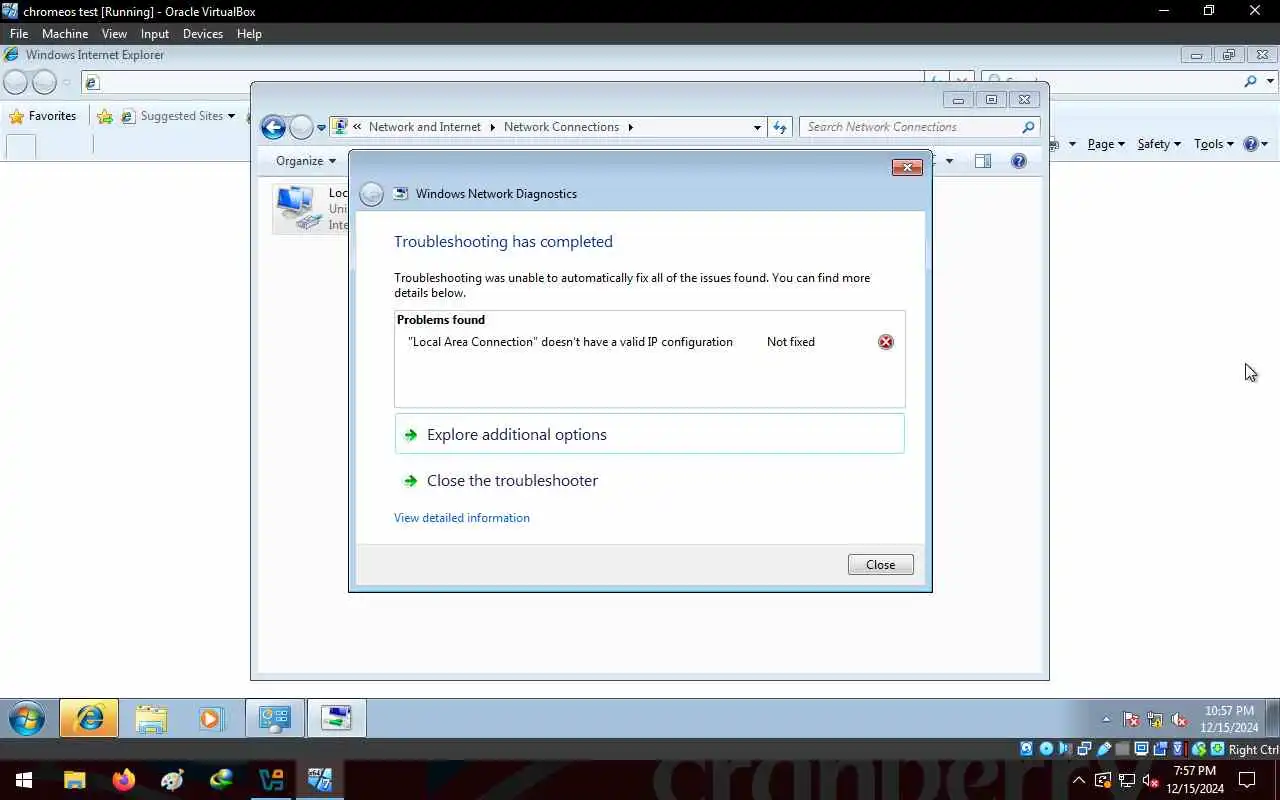Open VirtualBox Help menu

[249, 34]
